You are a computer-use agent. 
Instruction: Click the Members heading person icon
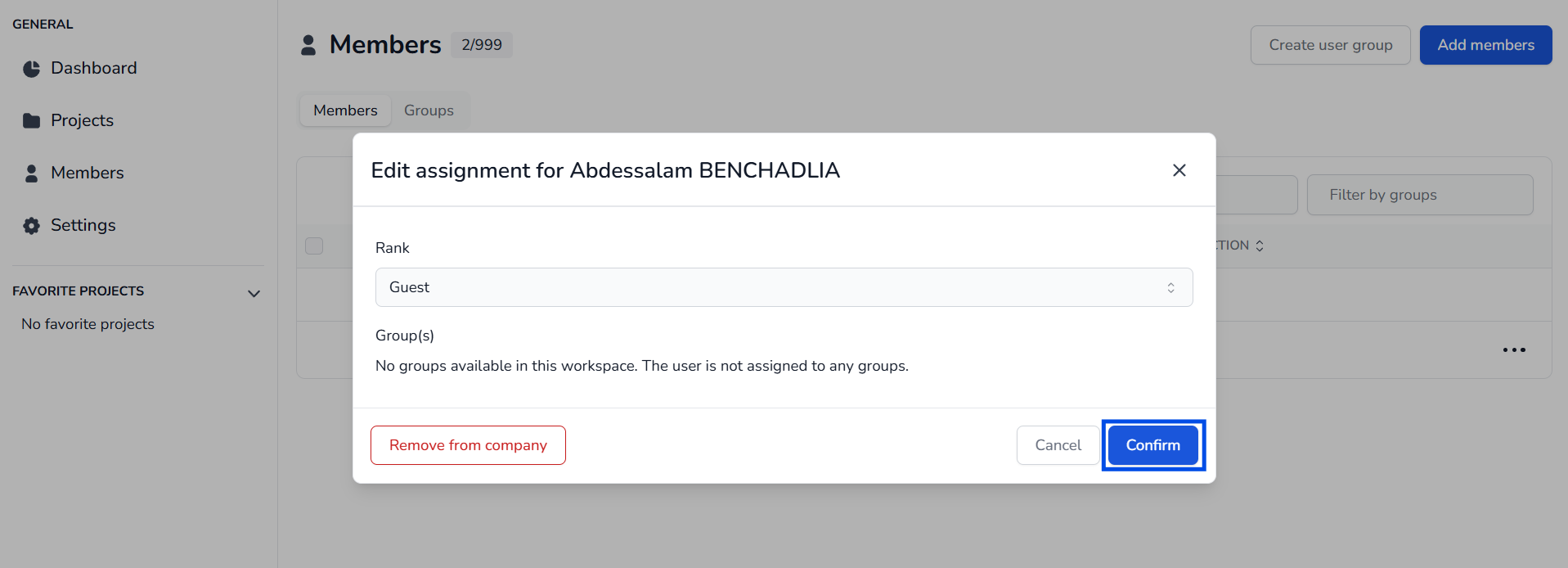(308, 45)
